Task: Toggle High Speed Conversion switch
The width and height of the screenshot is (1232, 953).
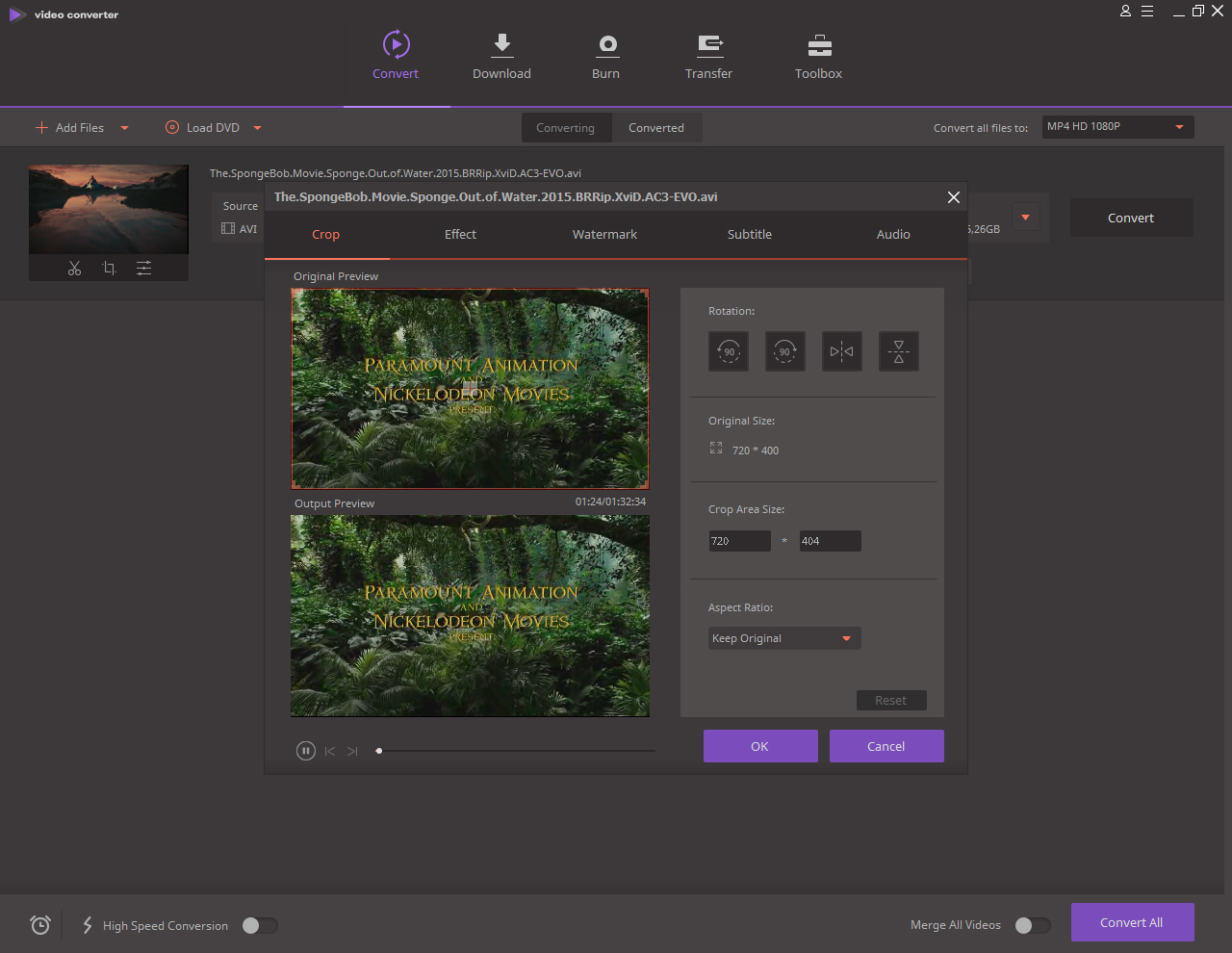Action: pyautogui.click(x=260, y=925)
